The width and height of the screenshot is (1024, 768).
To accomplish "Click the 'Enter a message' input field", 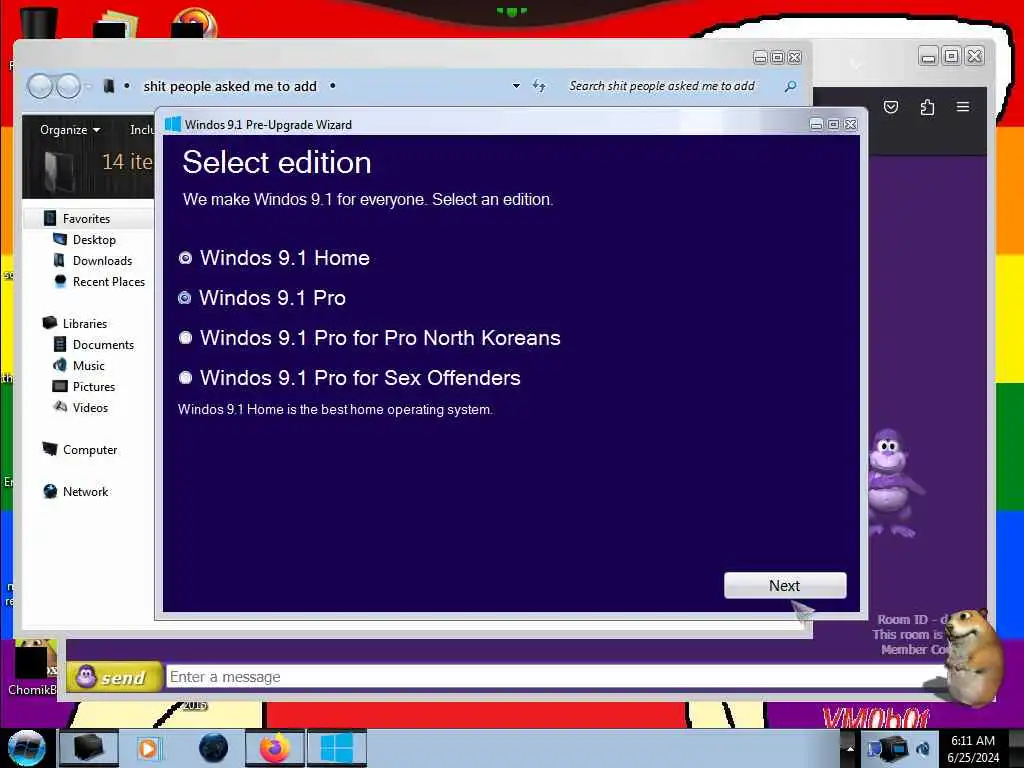I will click(555, 677).
